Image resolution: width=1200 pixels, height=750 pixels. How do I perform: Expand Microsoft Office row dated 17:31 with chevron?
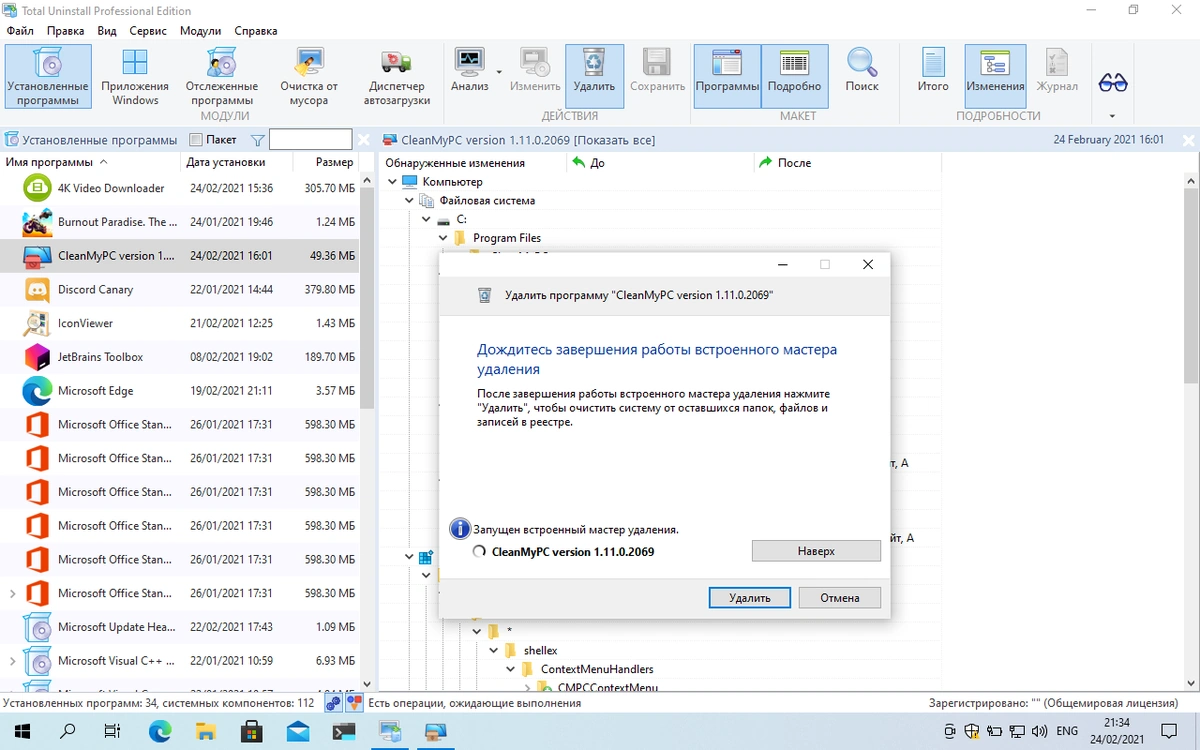tap(12, 593)
